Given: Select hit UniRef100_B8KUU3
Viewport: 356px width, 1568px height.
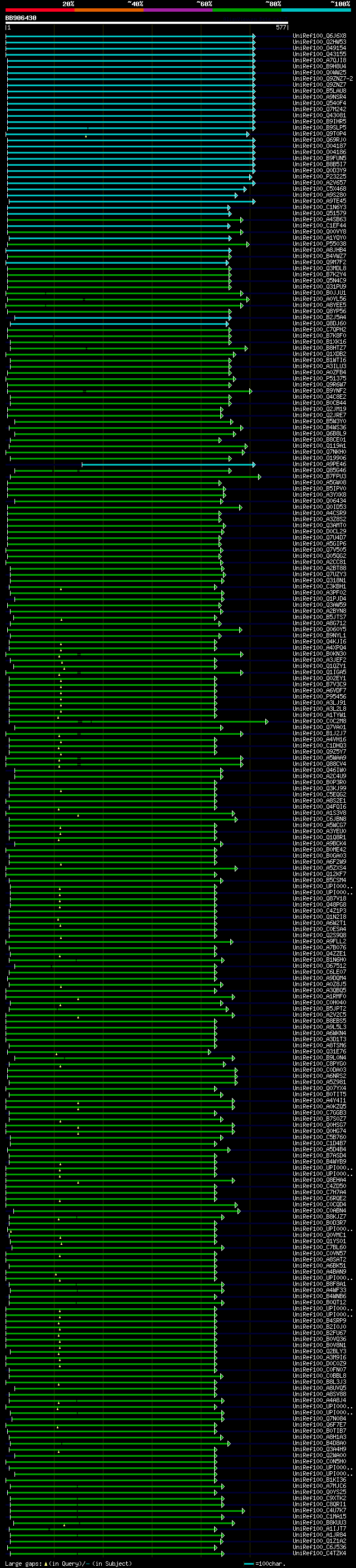Looking at the screenshot, I should [x=319, y=1522].
